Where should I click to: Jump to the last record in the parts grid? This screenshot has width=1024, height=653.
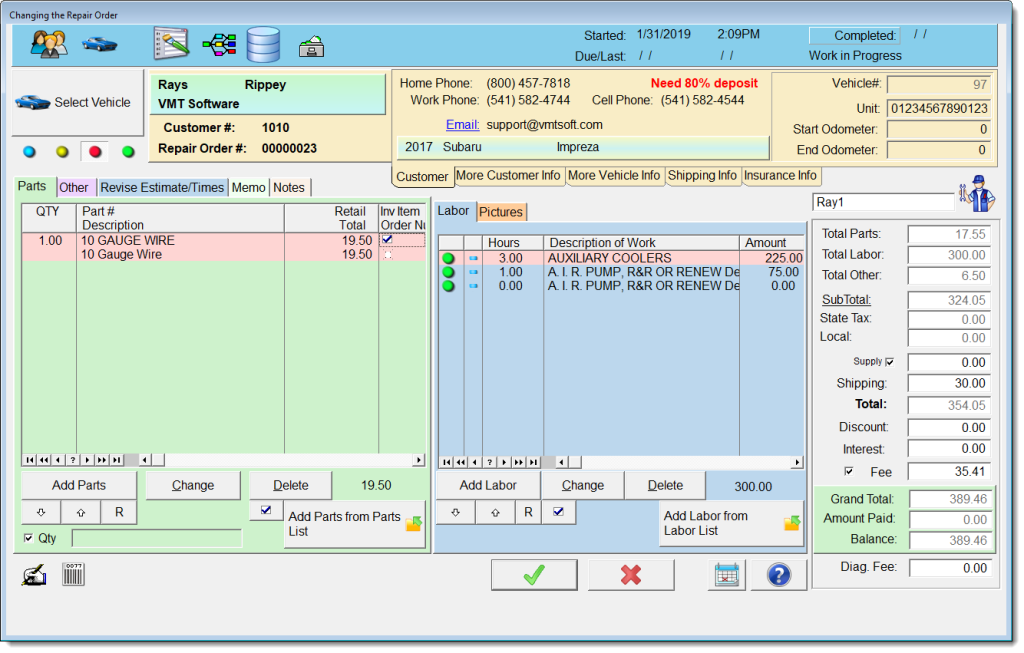point(116,460)
